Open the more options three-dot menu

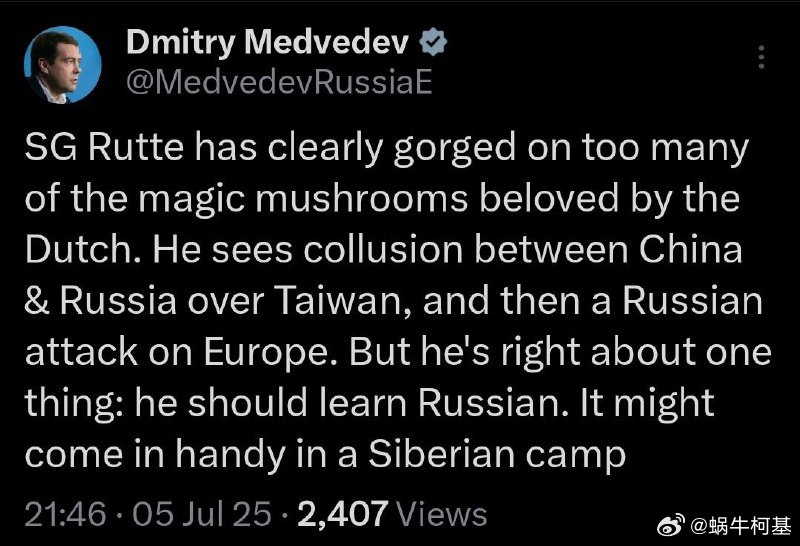(x=761, y=57)
